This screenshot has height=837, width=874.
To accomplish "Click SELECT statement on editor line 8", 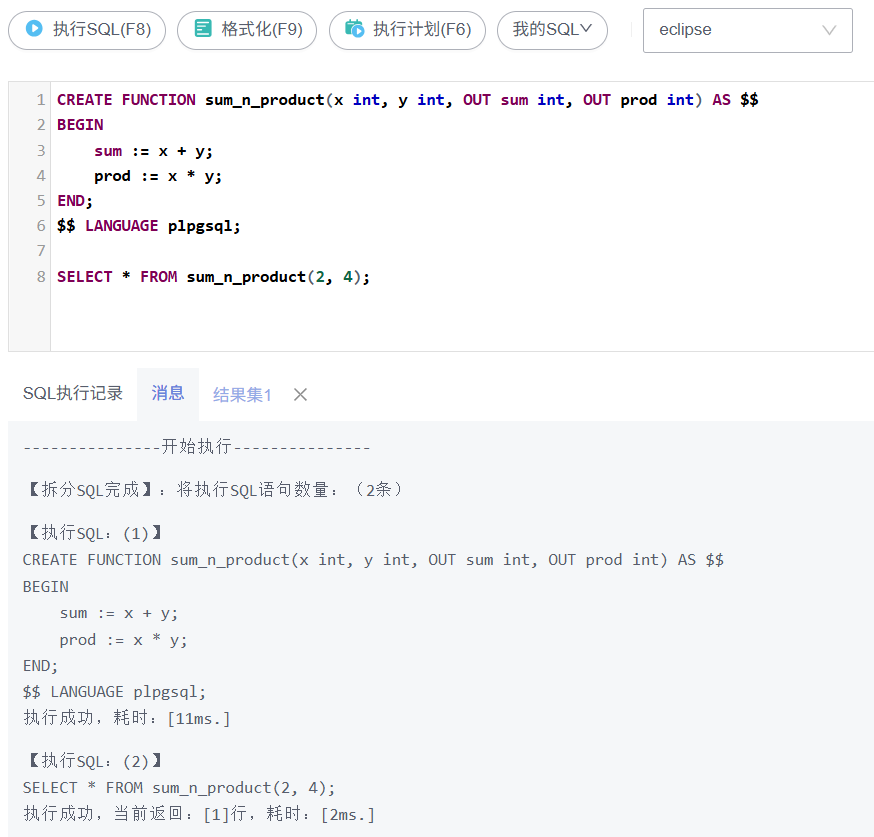I will (x=213, y=277).
